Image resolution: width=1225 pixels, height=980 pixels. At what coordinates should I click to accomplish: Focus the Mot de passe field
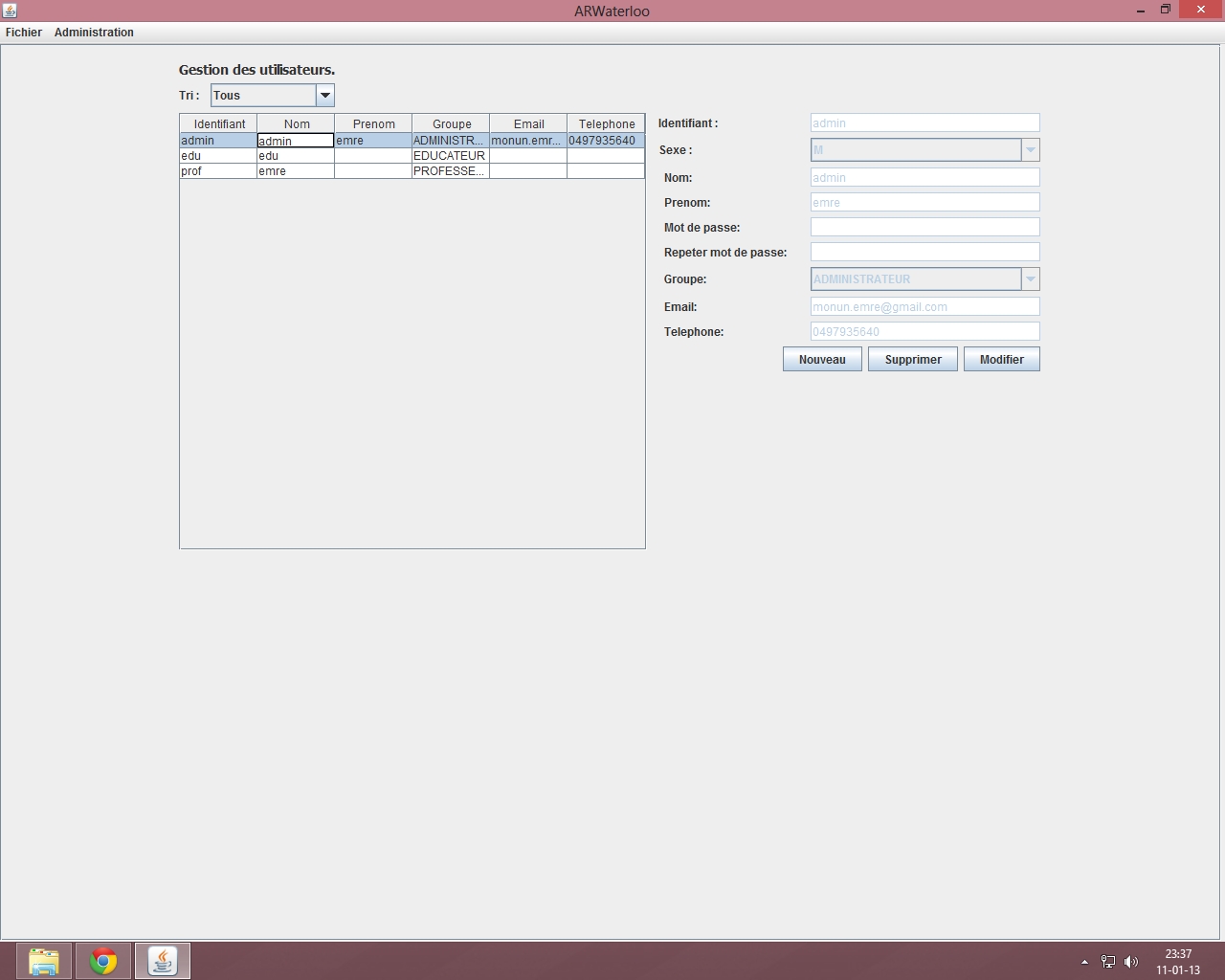(x=924, y=228)
